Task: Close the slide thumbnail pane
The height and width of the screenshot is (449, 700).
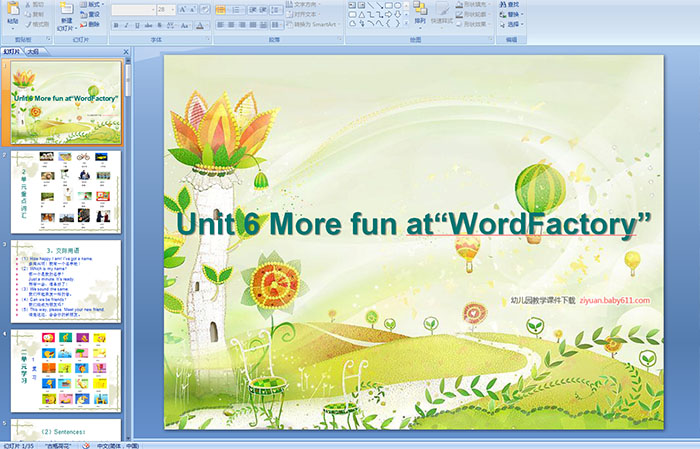Action: 126,52
